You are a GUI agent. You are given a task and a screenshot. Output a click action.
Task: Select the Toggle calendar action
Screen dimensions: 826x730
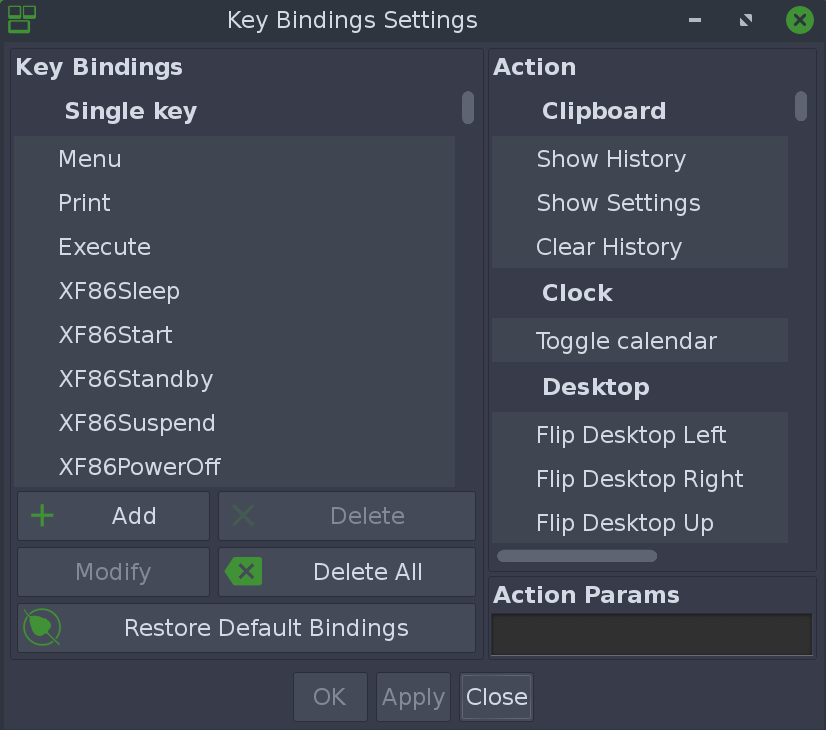click(626, 341)
